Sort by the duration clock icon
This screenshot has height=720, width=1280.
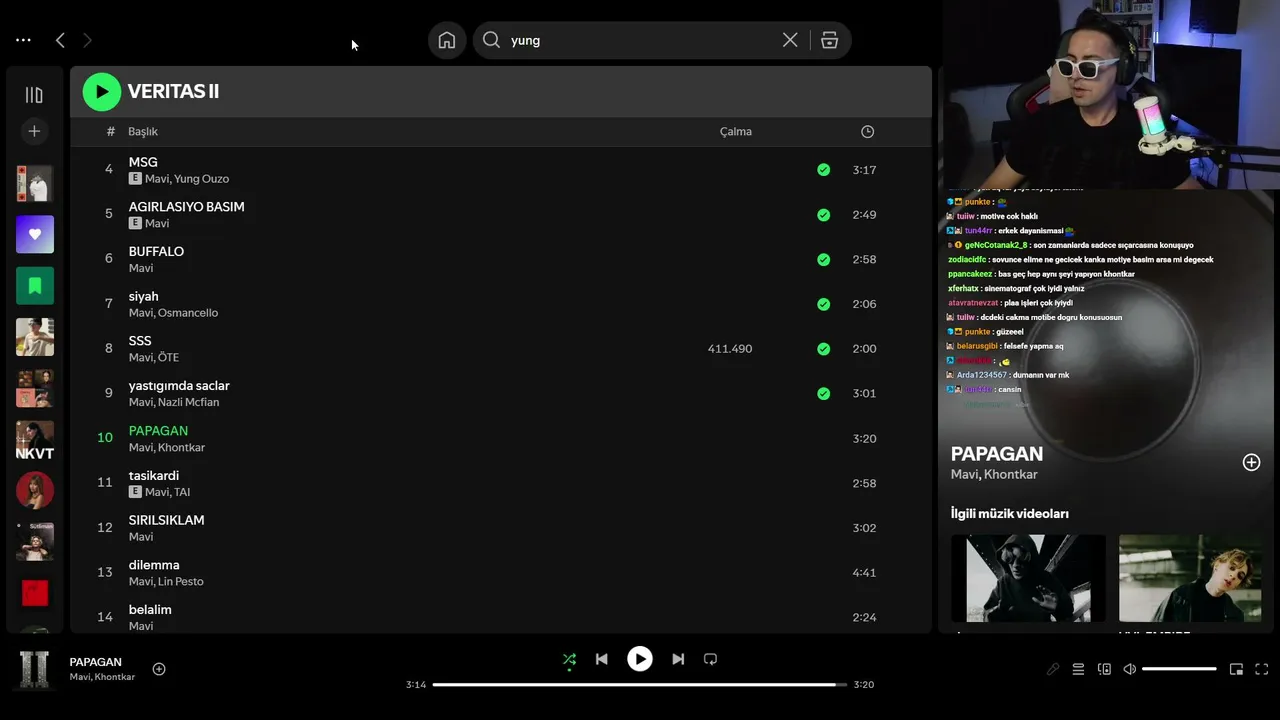pos(867,132)
